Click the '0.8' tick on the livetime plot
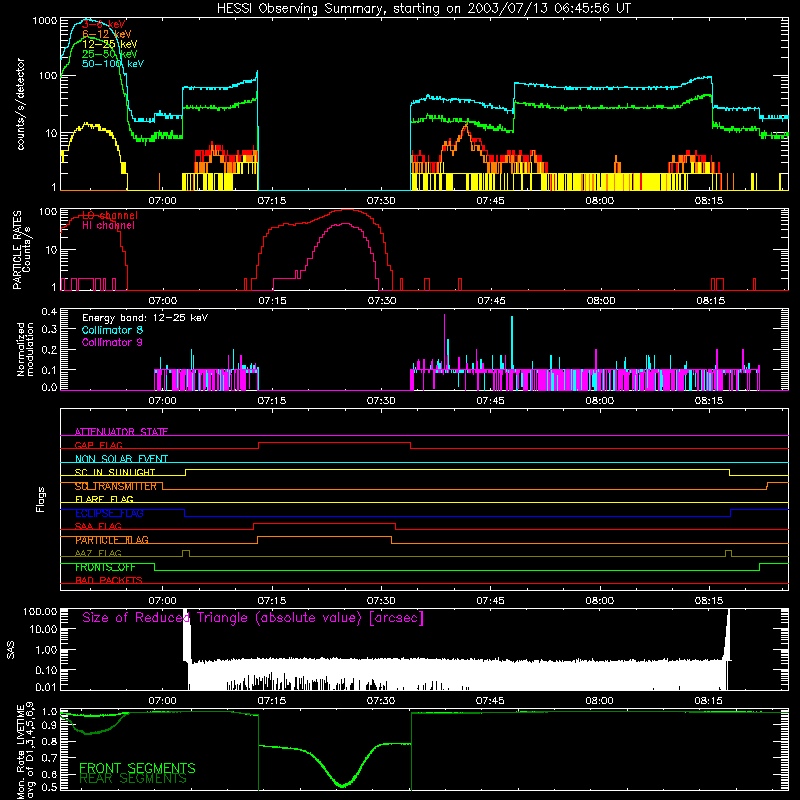Viewport: 800px width, 800px height. point(49,741)
